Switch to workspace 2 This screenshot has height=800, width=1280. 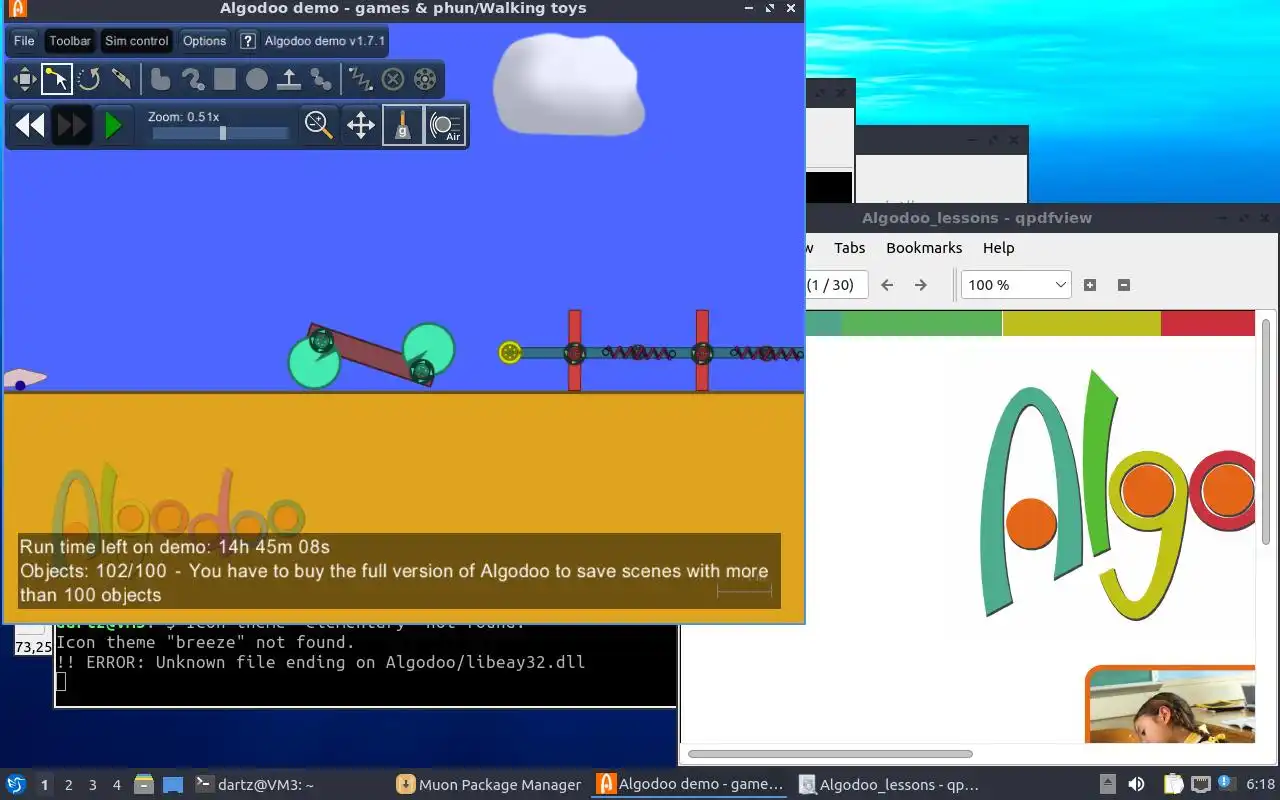pos(69,785)
